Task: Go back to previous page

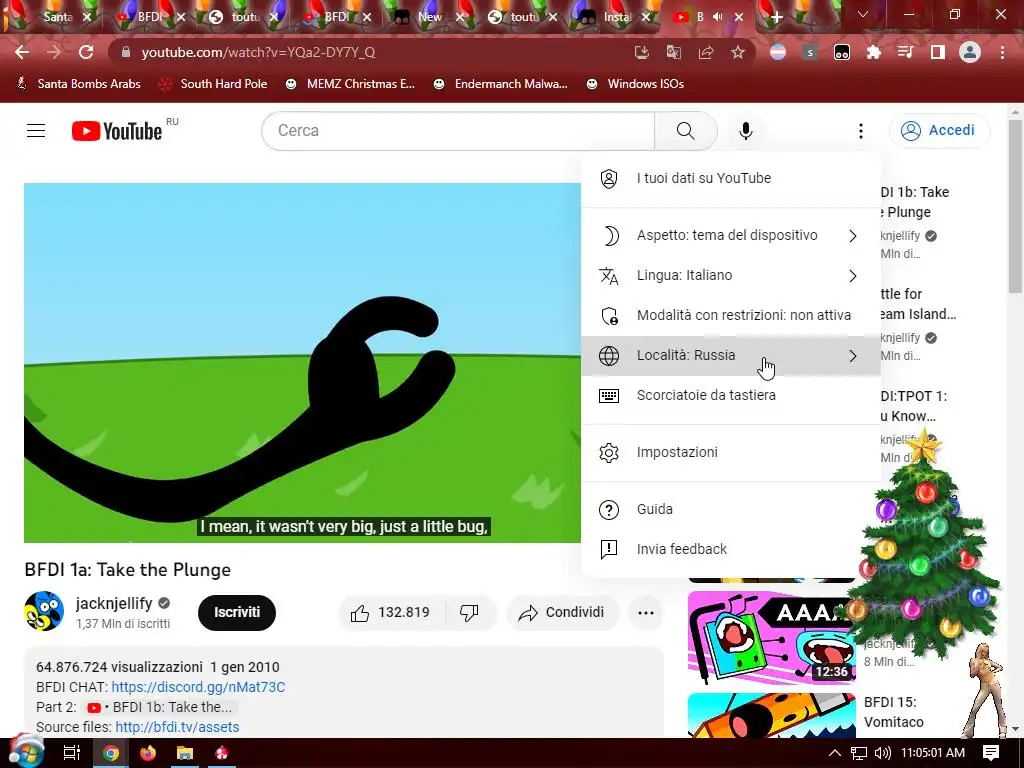Action: tap(22, 52)
